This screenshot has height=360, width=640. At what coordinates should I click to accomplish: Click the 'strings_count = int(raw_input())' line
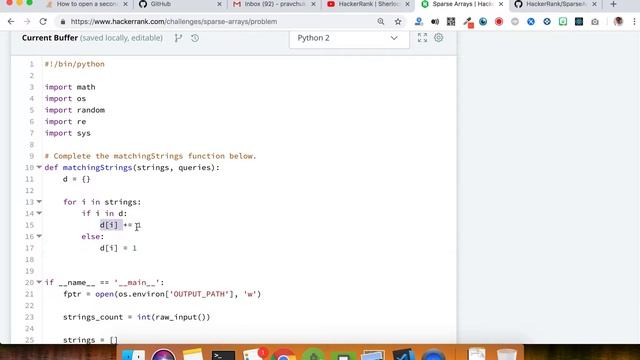point(136,317)
